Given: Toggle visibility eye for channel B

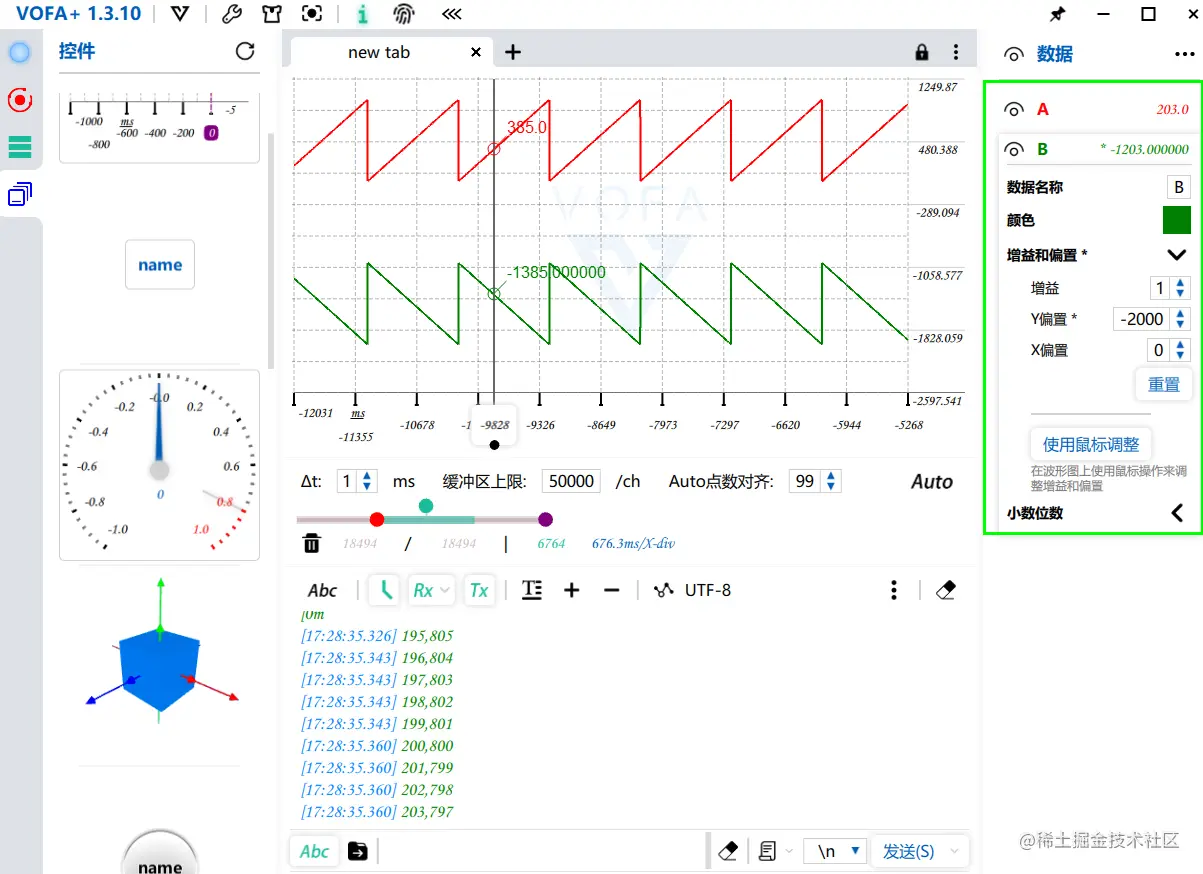Looking at the screenshot, I should pos(1015,150).
